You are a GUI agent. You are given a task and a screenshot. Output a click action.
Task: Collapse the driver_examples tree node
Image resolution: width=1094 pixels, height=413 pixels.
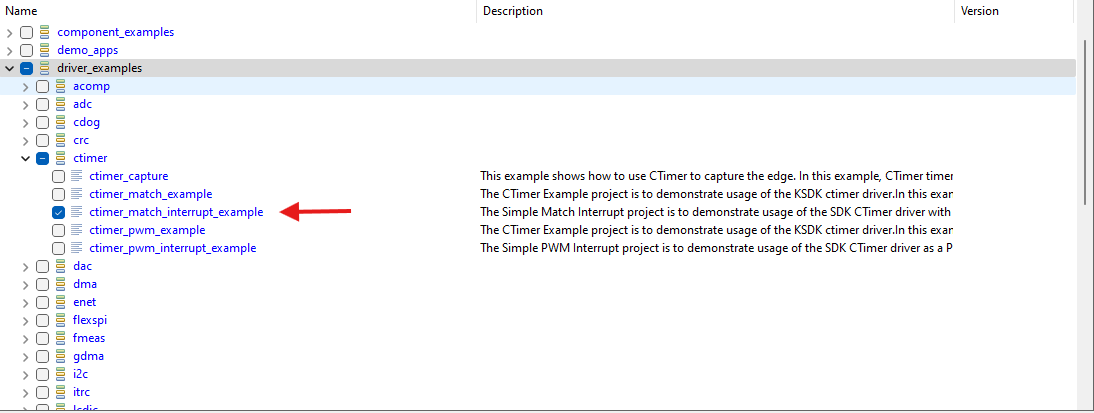pos(10,68)
